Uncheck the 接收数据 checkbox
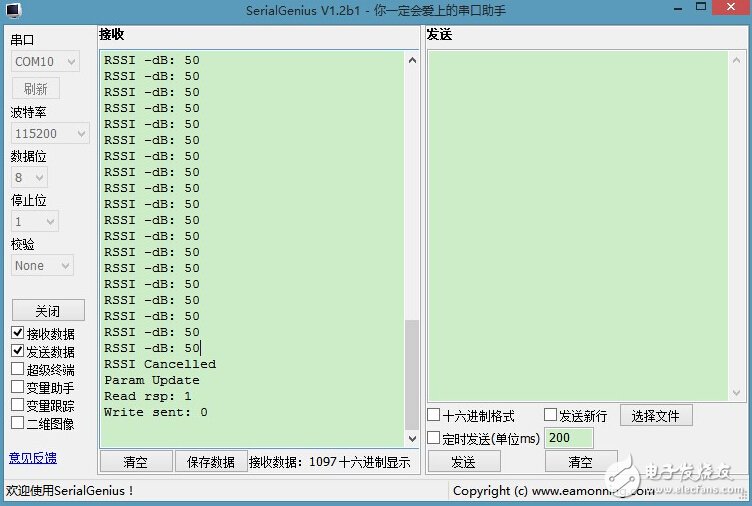This screenshot has height=506, width=752. 17,332
